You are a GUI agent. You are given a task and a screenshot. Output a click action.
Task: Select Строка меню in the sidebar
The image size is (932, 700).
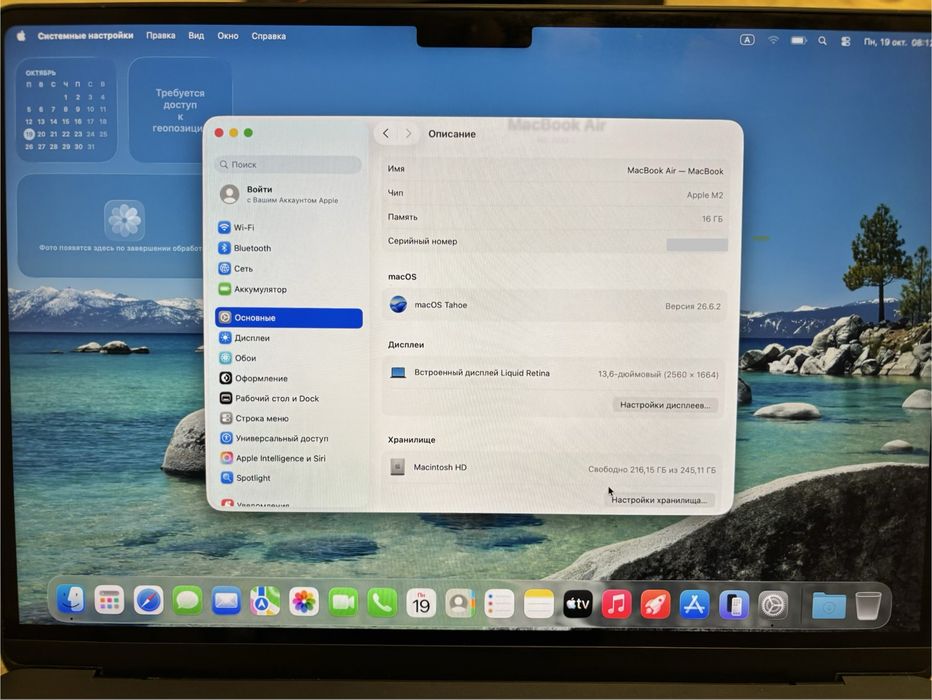point(289,418)
